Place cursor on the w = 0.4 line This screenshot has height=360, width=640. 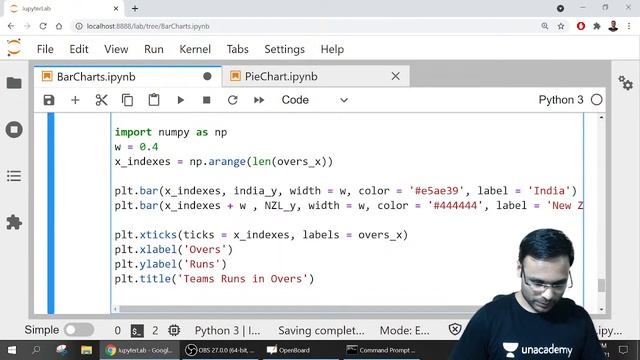click(136, 147)
